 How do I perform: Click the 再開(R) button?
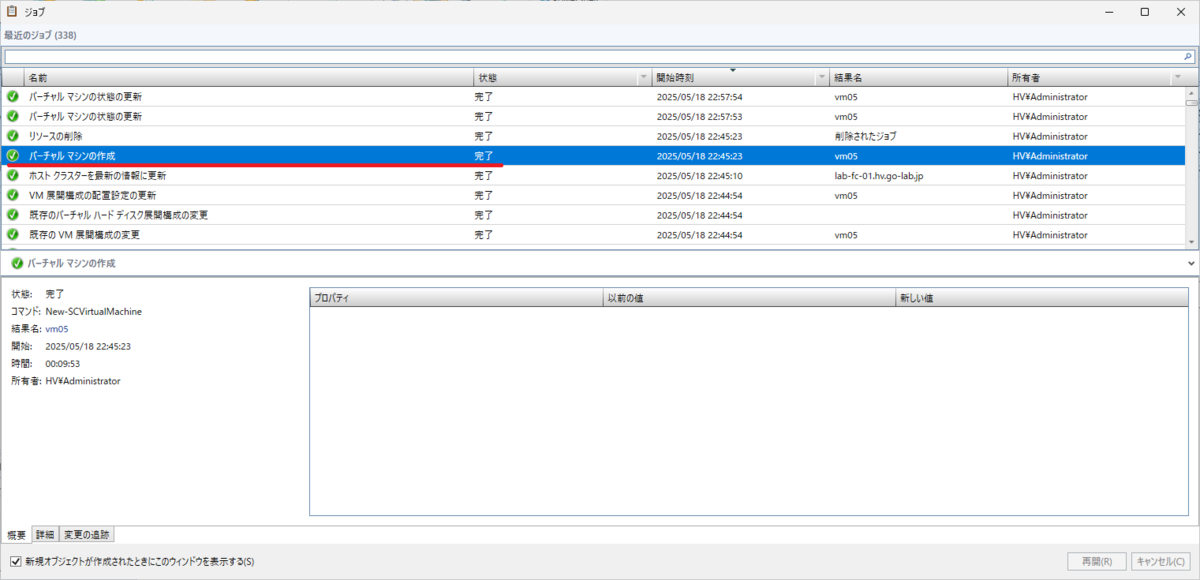coord(1097,562)
